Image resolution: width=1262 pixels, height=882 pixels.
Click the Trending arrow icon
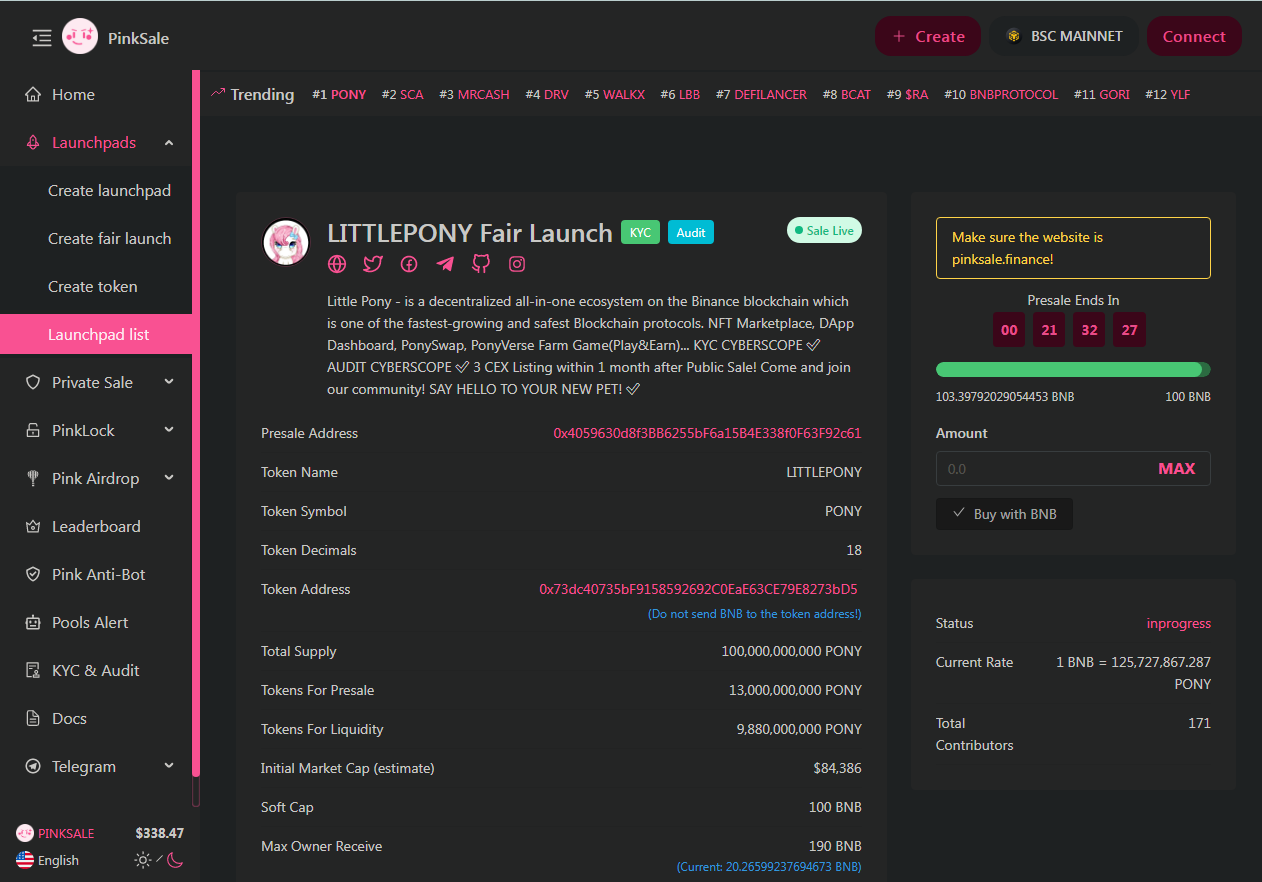pyautogui.click(x=218, y=93)
